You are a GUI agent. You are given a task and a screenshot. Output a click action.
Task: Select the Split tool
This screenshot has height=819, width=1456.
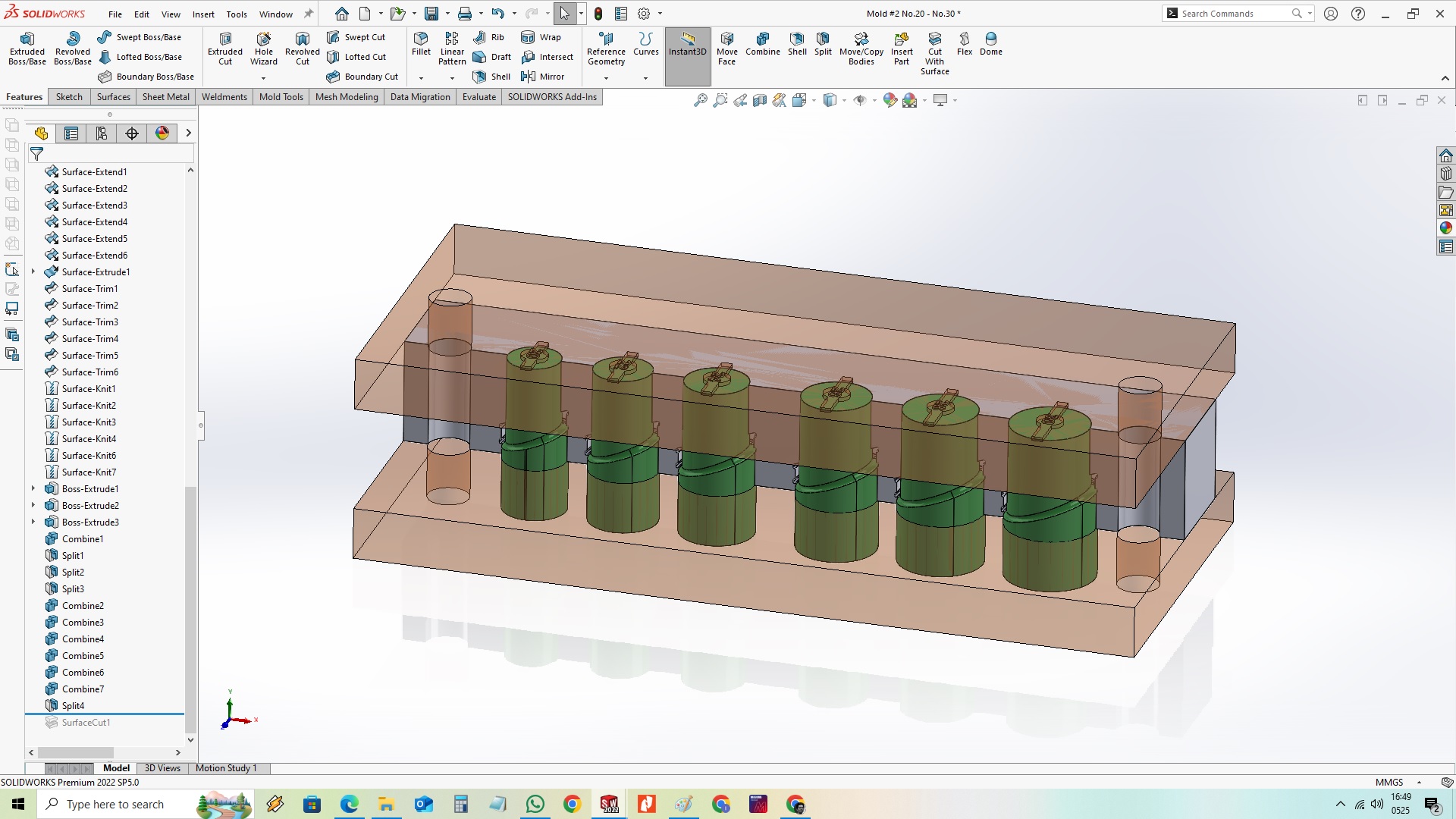point(823,44)
